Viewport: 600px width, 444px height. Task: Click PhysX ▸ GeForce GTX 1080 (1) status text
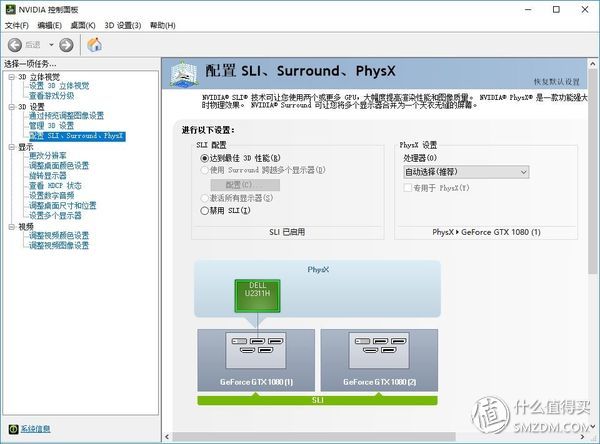486,232
